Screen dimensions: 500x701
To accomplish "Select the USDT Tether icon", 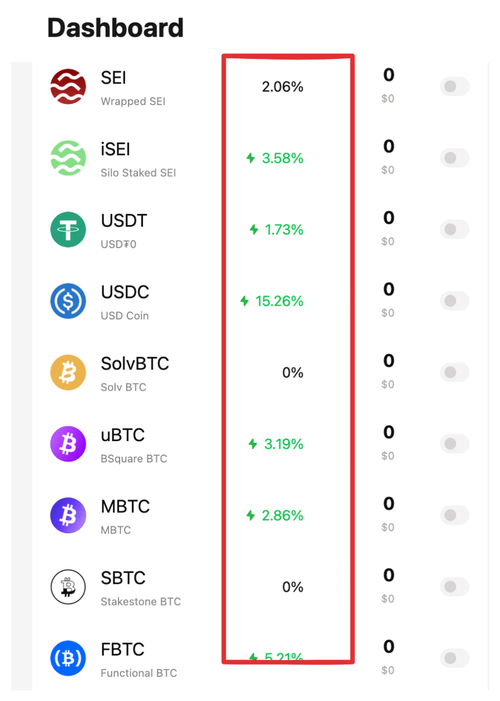I will point(68,229).
